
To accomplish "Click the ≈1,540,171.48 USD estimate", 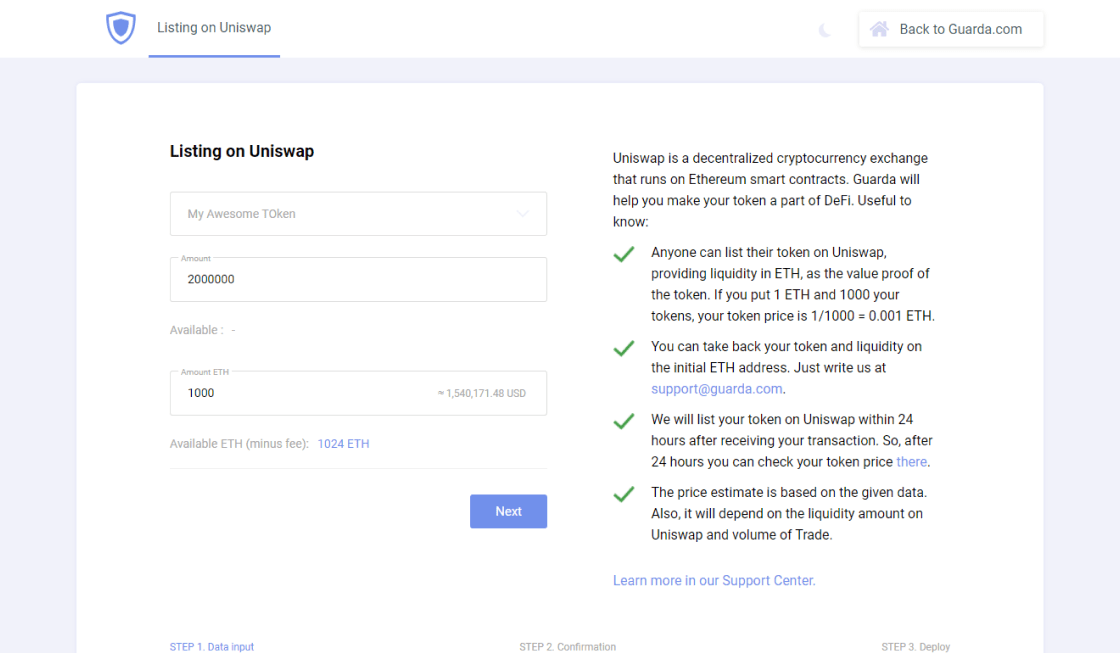I will [x=481, y=393].
